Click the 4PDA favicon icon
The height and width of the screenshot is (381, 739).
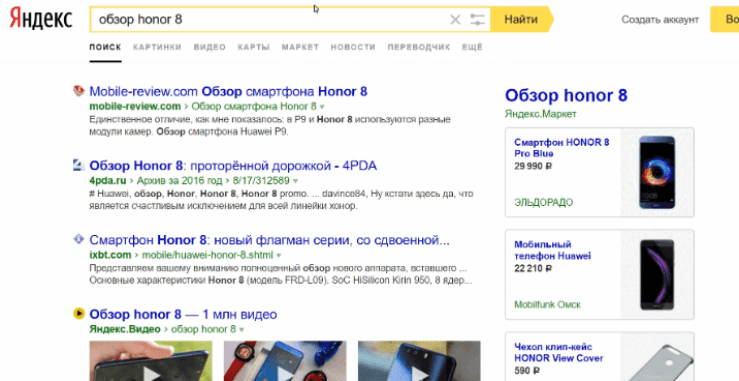point(79,165)
